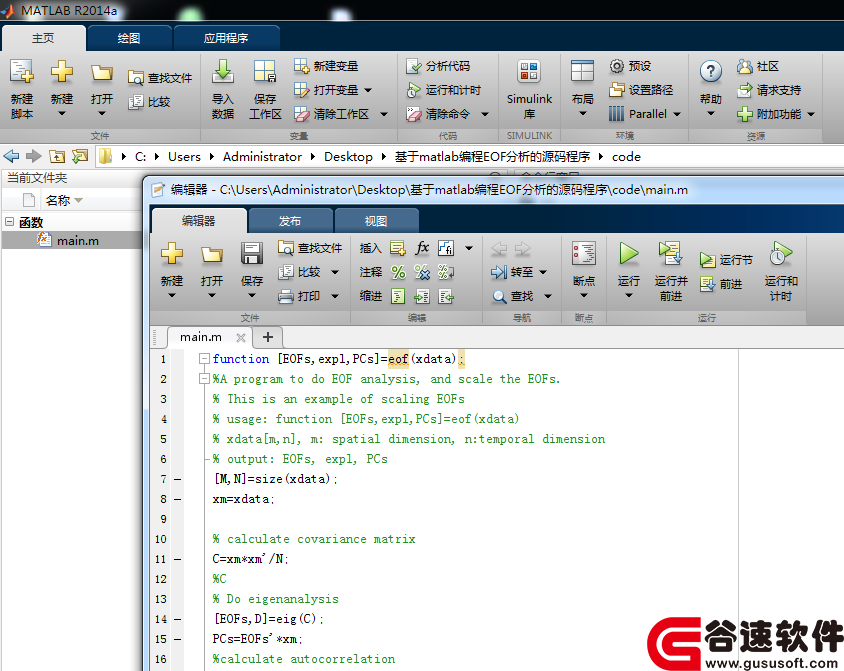Click Compare (比较) in main toolbar
The height and width of the screenshot is (671, 844).
pos(149,102)
